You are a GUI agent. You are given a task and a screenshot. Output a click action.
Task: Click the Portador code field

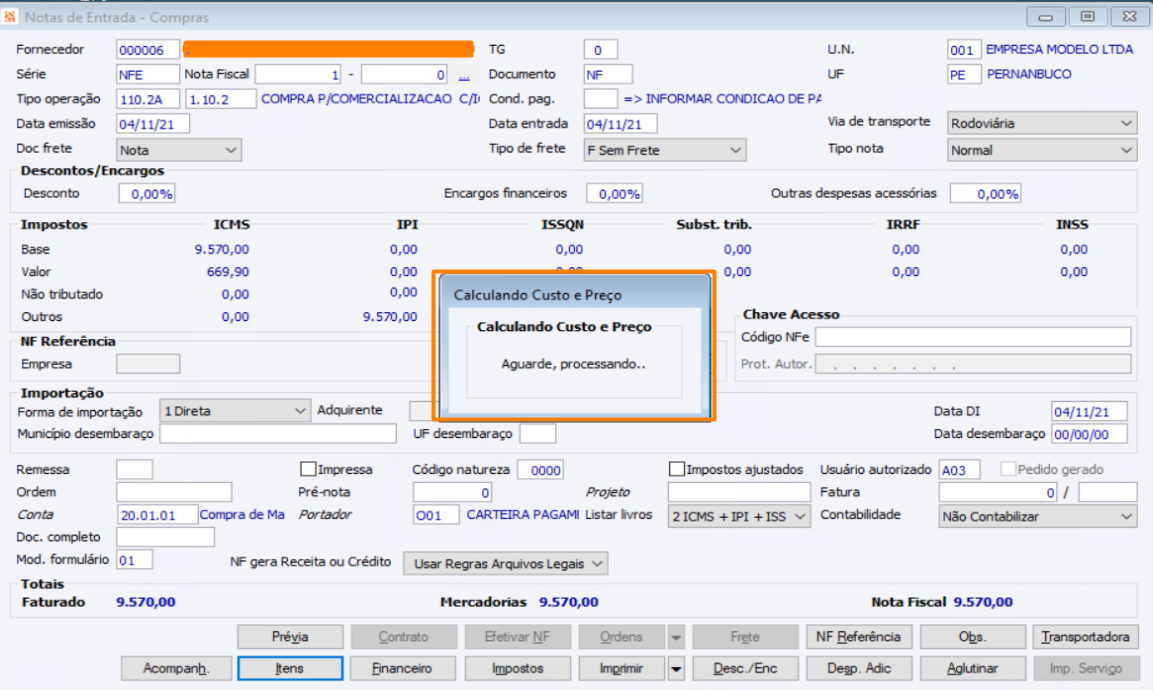[x=436, y=515]
